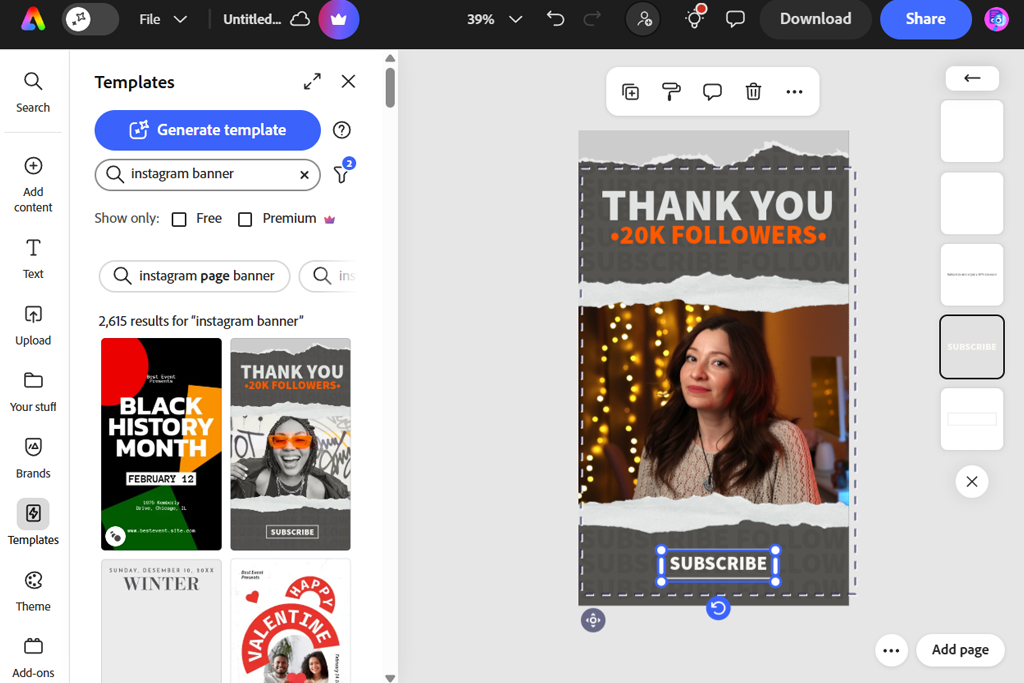Click the rotate handle below SUBSCRIBE
The width and height of the screenshot is (1024, 683).
click(x=718, y=609)
